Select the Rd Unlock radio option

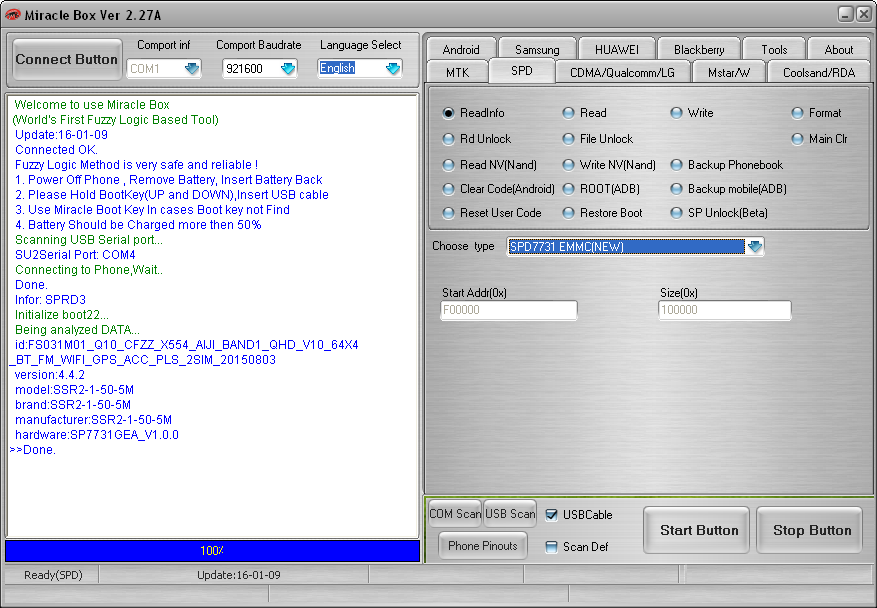(477, 139)
